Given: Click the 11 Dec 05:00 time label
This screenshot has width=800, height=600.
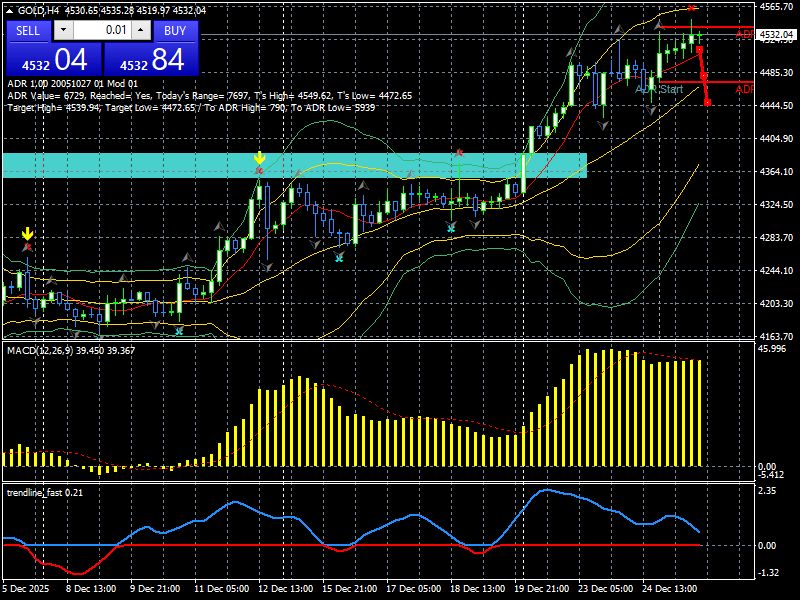Looking at the screenshot, I should point(221,588).
